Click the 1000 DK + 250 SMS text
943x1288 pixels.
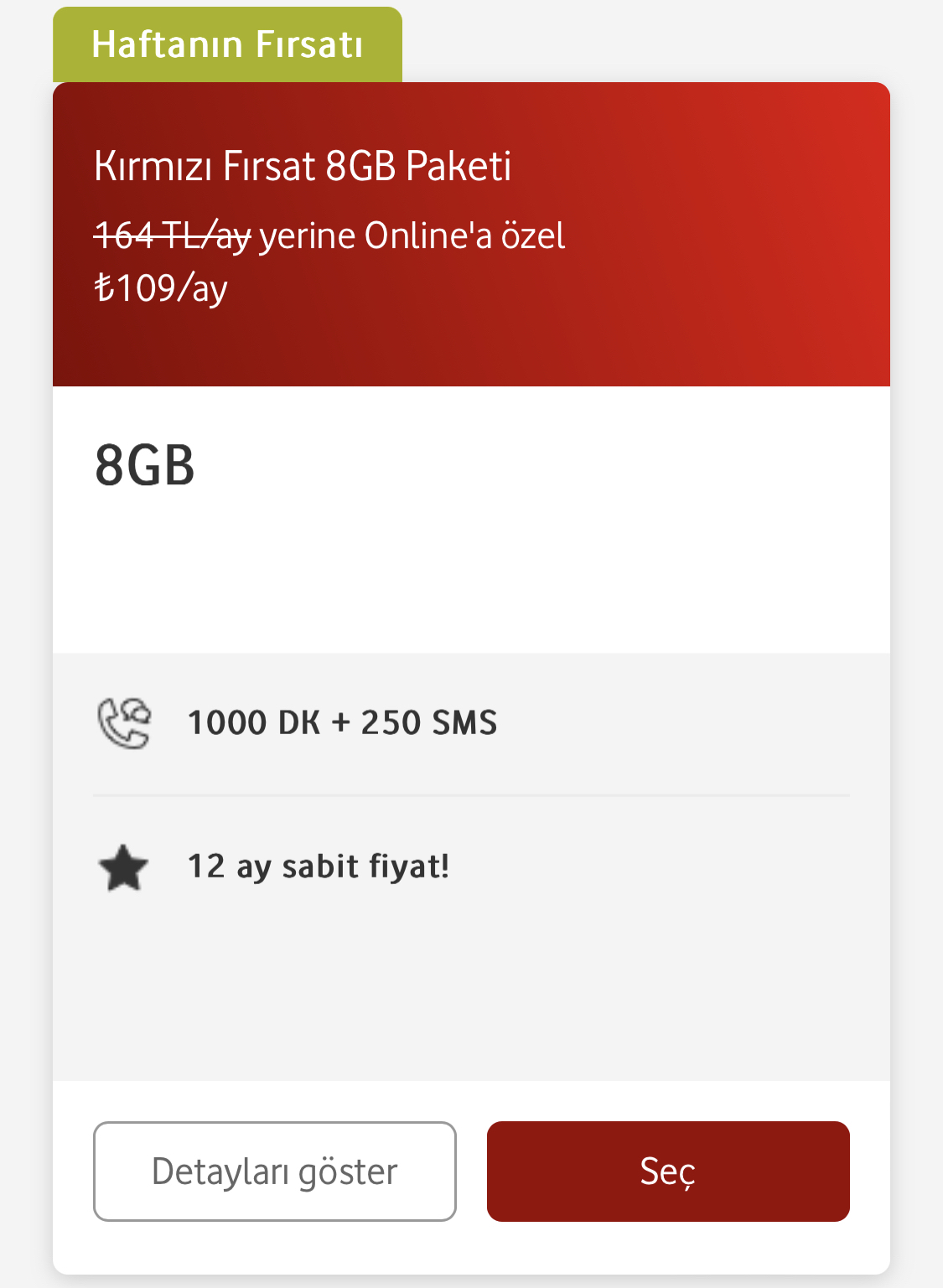point(342,722)
